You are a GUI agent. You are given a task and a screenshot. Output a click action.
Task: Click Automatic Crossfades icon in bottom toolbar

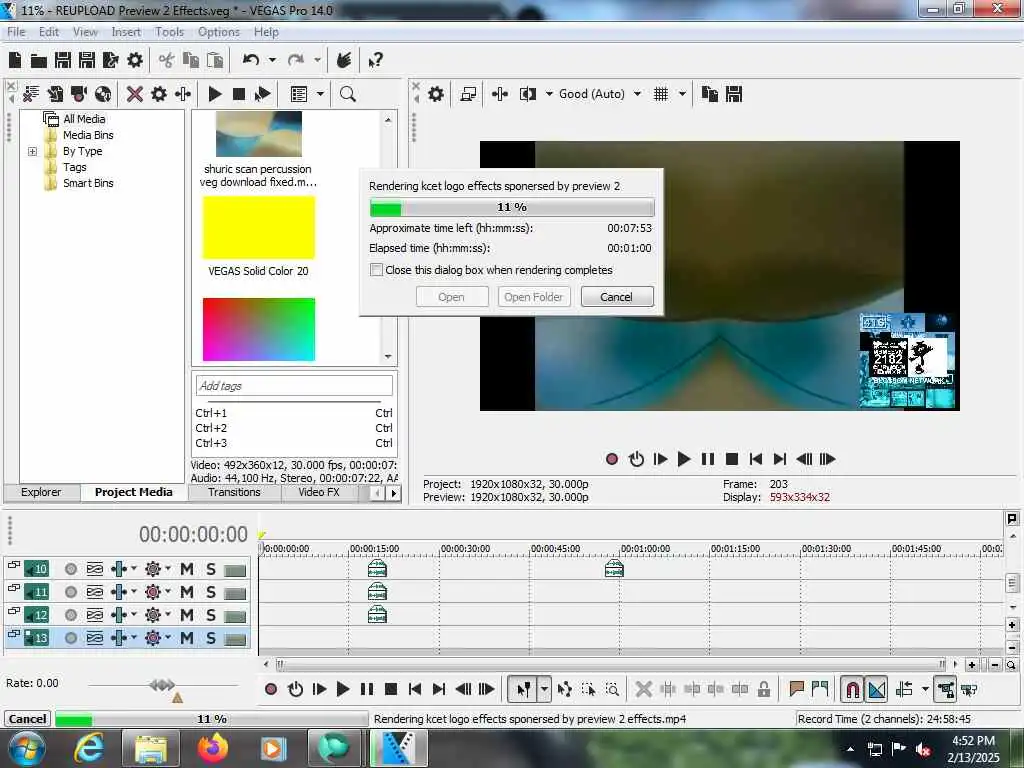(x=876, y=690)
